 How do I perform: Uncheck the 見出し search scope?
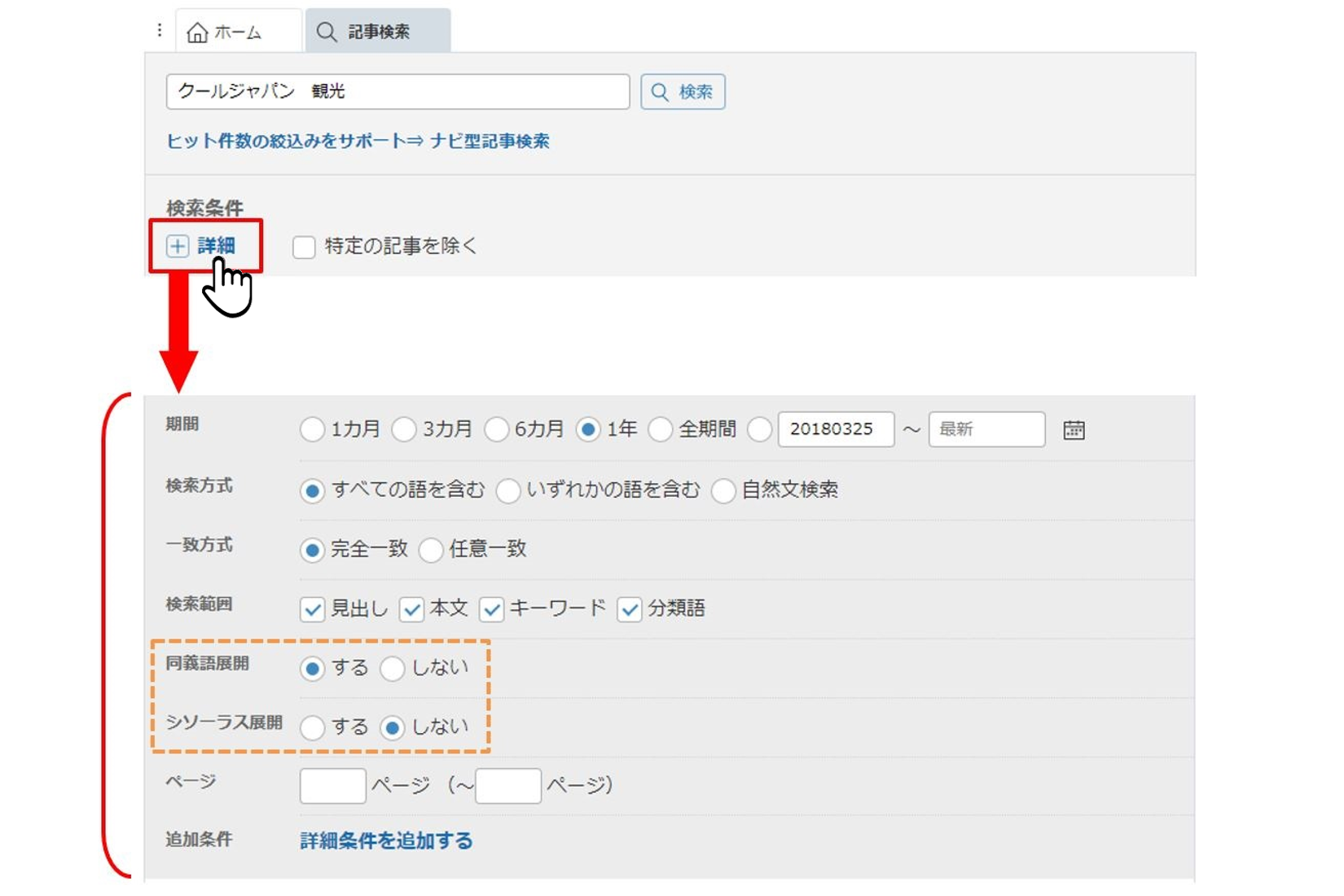click(313, 609)
